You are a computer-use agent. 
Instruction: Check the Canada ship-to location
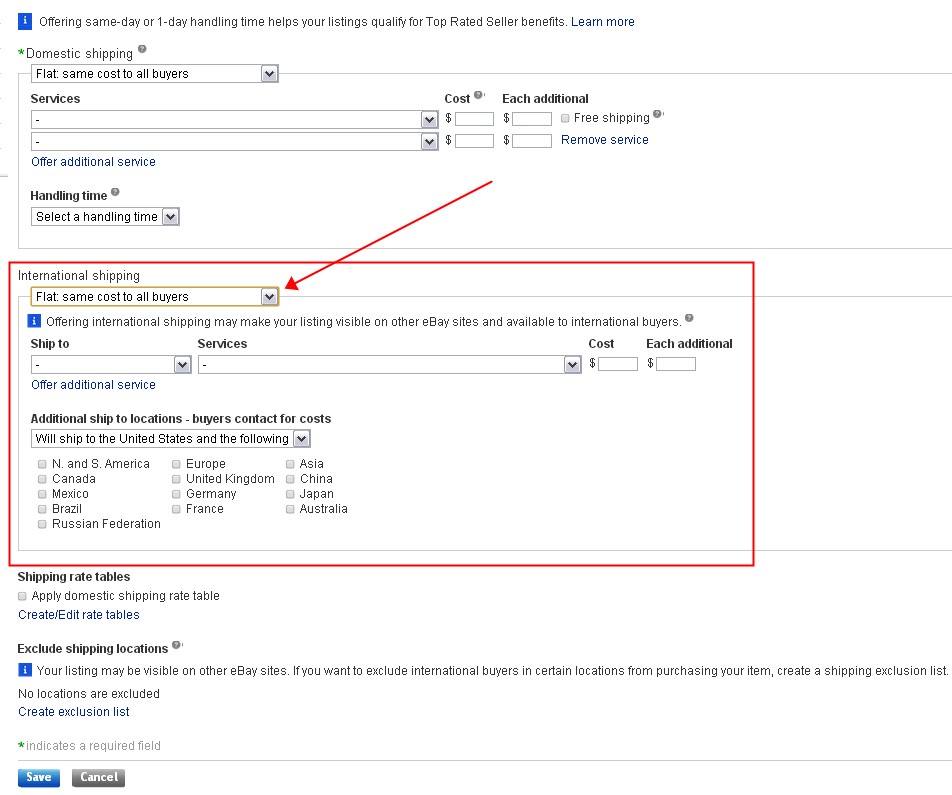(x=42, y=479)
